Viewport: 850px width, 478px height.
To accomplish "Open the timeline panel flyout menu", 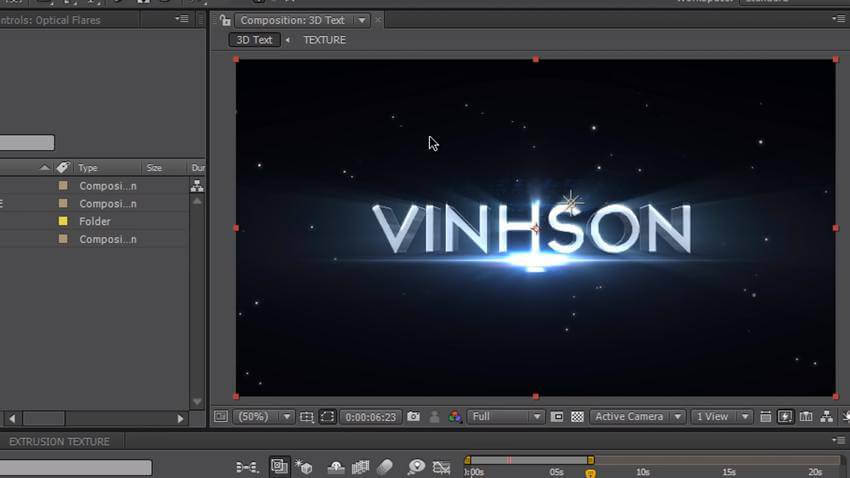I will 838,440.
